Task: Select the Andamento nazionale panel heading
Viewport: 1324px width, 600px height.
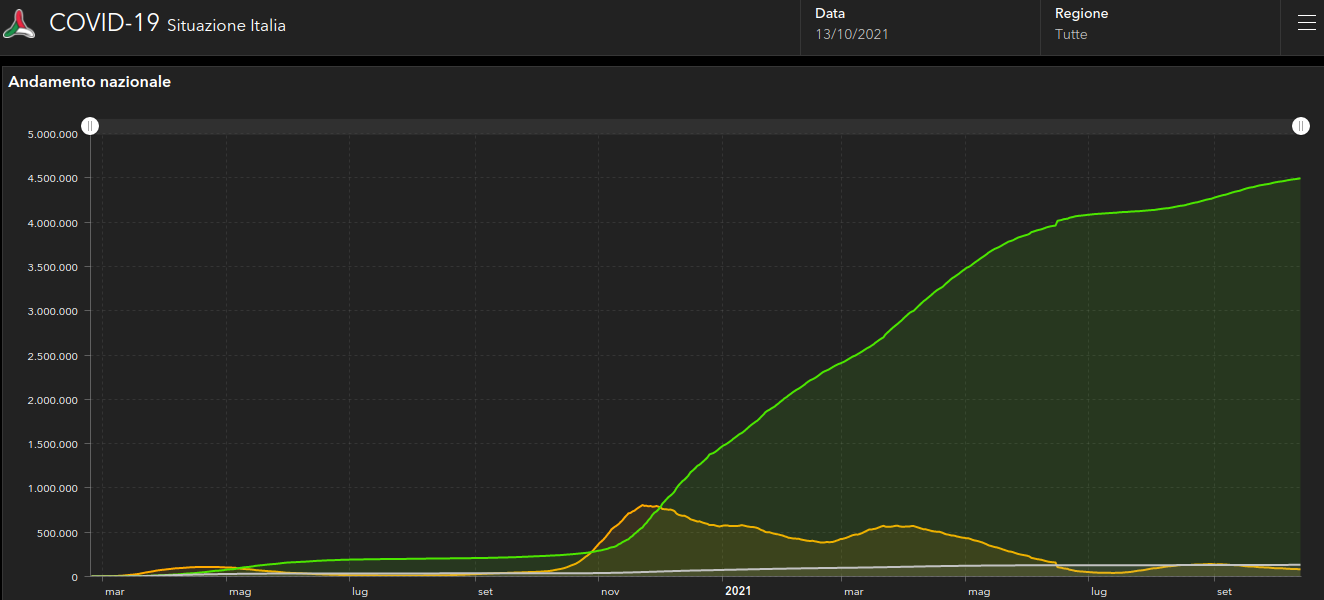Action: tap(90, 82)
